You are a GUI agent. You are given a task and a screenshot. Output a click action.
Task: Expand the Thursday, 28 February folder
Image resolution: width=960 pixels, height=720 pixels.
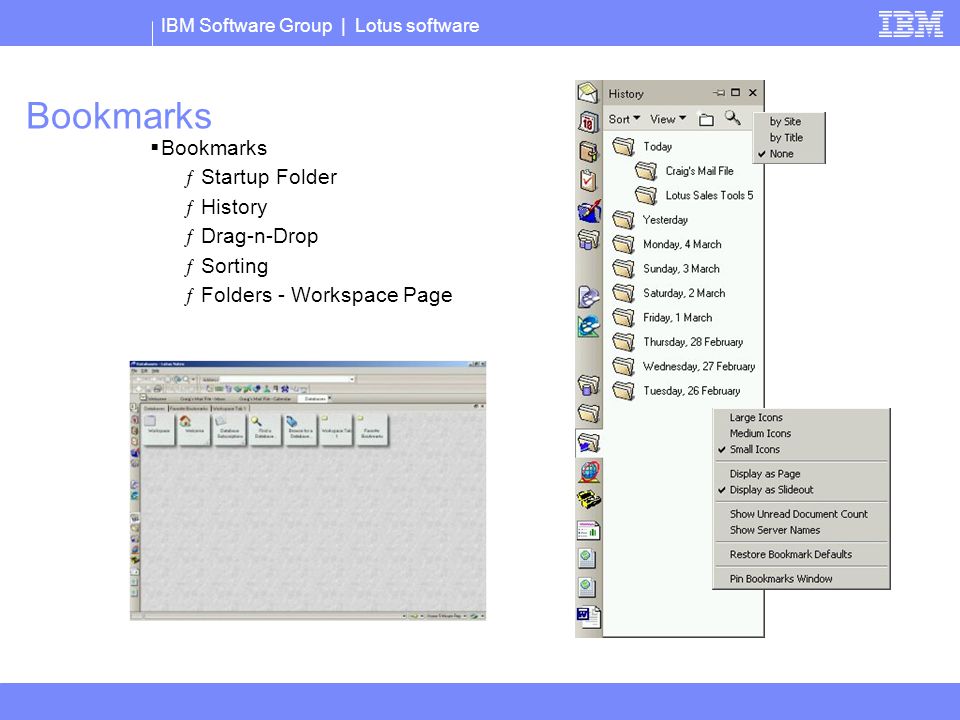coord(678,342)
